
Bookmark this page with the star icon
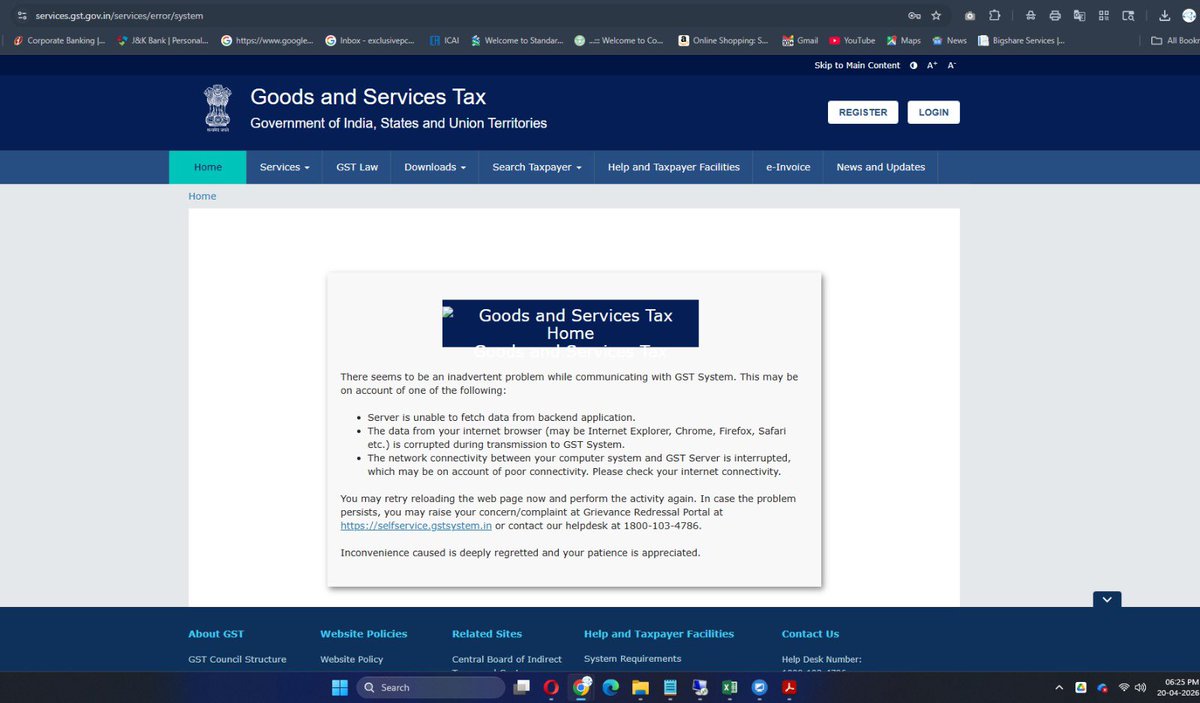pyautogui.click(x=936, y=16)
